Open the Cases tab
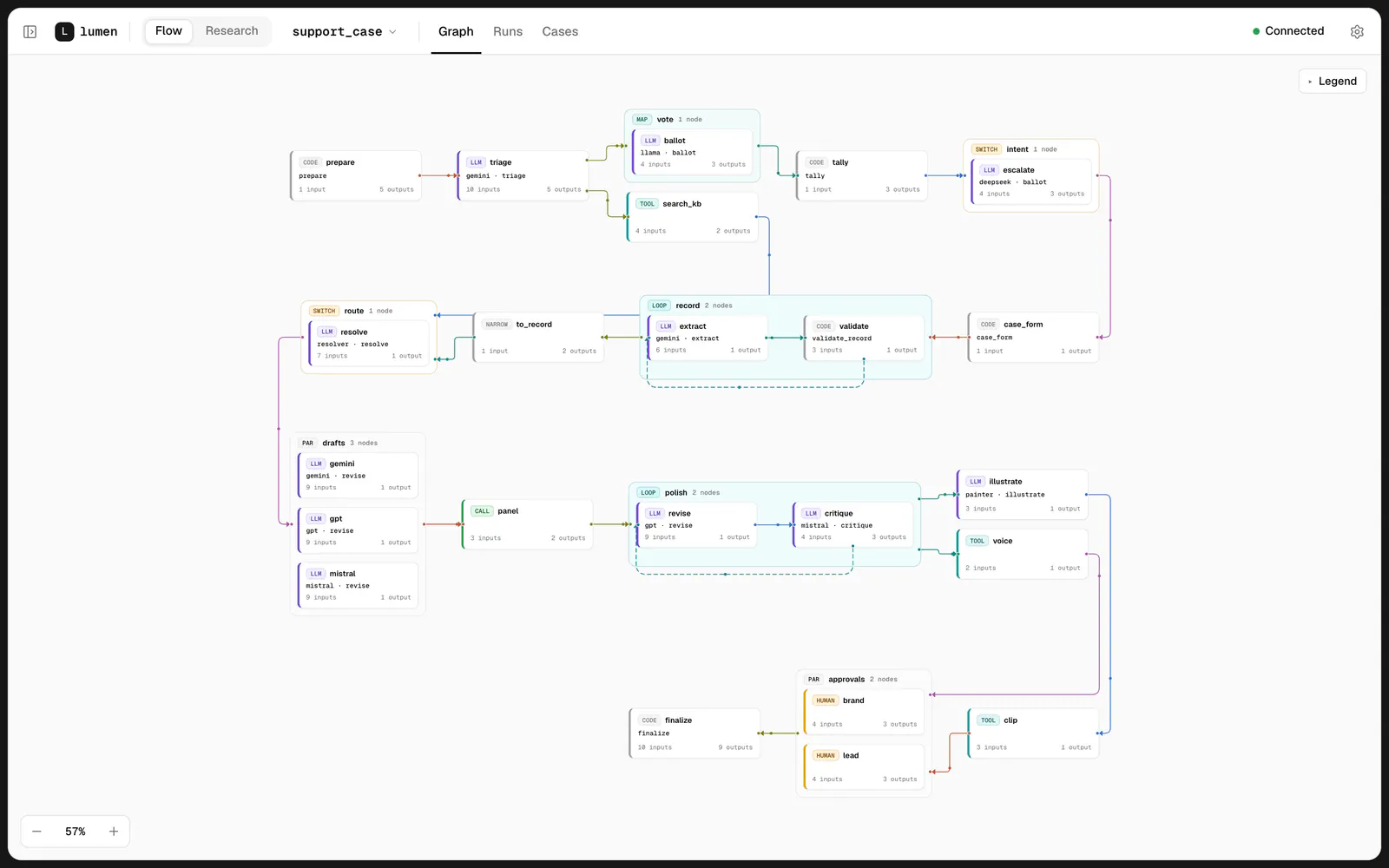The height and width of the screenshot is (868, 1389). click(x=560, y=32)
